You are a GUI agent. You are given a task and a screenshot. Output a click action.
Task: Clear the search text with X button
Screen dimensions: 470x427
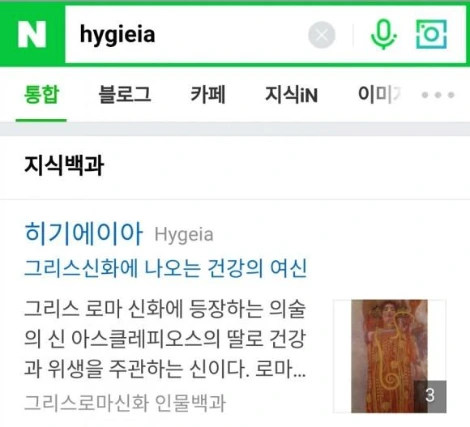[321, 35]
